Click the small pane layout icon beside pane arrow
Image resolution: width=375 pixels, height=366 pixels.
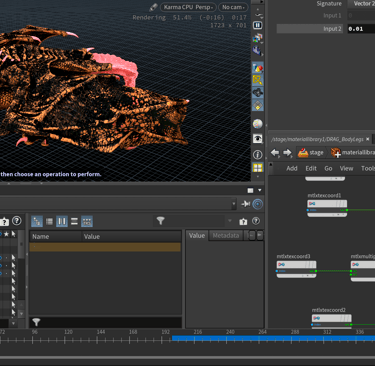click(250, 190)
